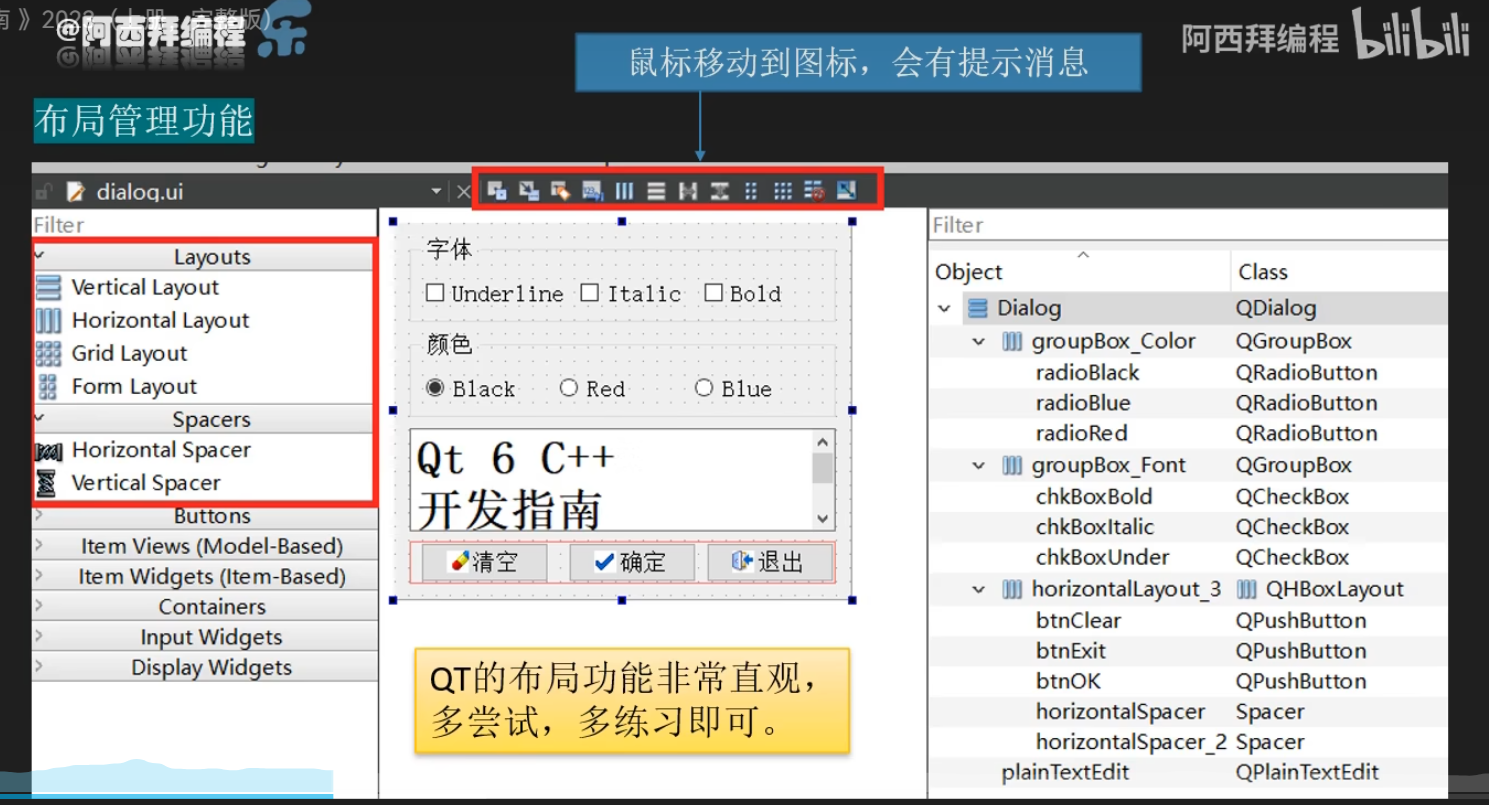Collapse the Spacers category
1489x805 pixels.
coord(40,418)
